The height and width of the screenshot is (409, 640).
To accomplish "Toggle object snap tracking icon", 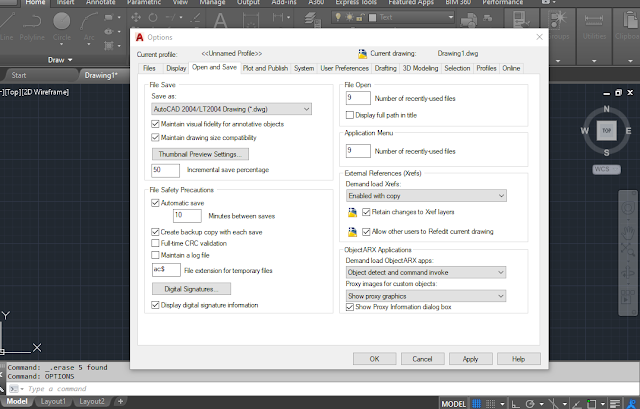I will tap(576, 404).
